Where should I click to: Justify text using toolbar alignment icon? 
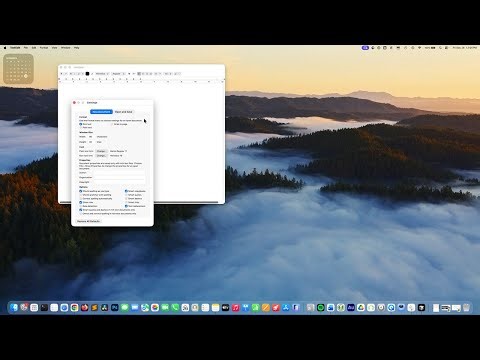(x=151, y=74)
